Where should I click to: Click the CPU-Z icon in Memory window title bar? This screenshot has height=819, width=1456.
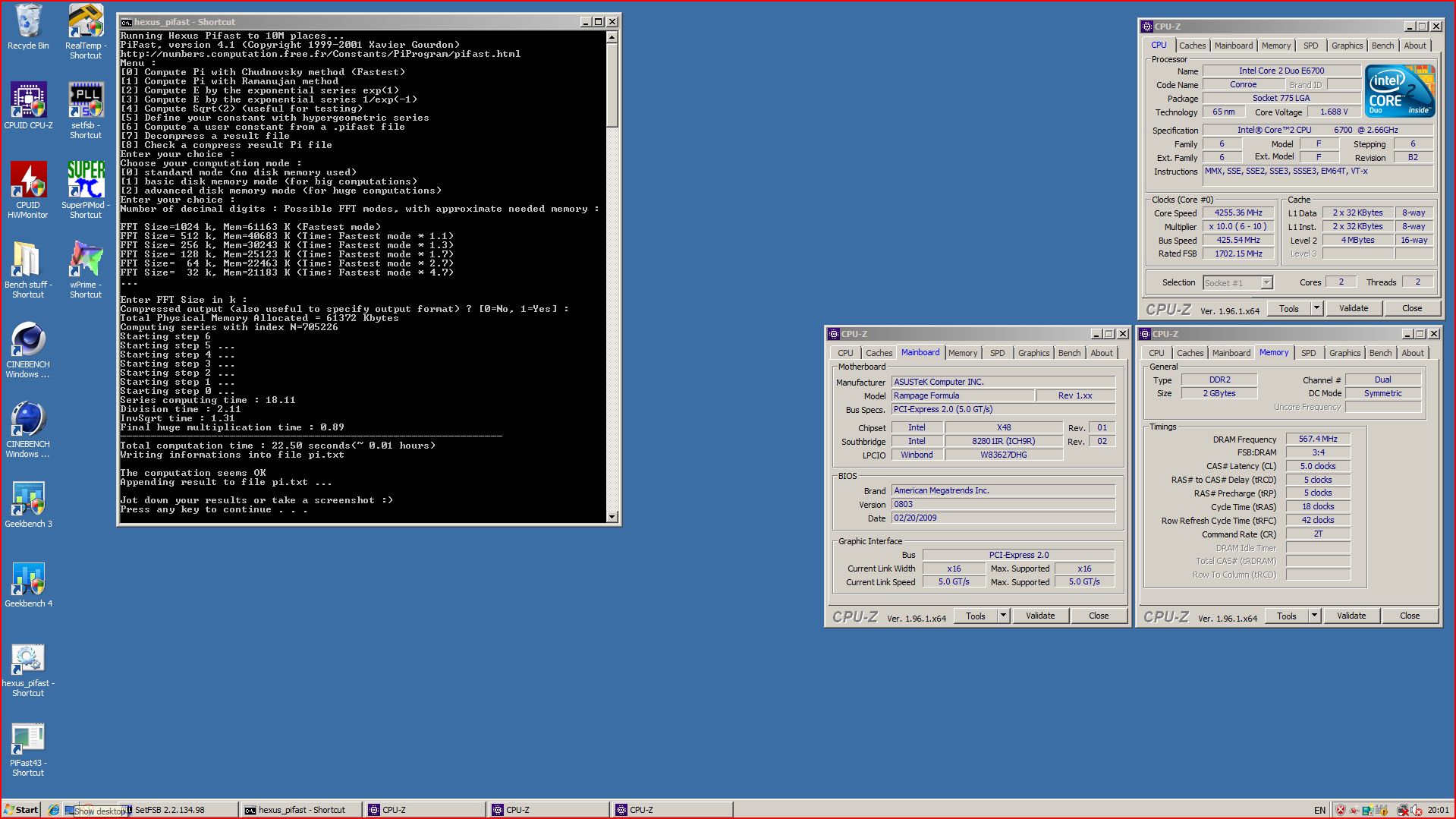coord(1144,334)
